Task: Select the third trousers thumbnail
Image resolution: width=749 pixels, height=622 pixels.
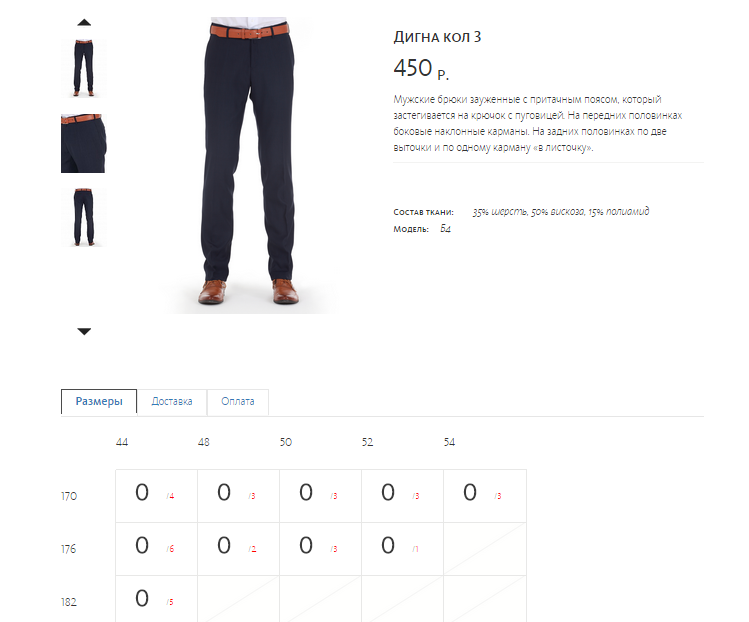Action: click(x=84, y=217)
